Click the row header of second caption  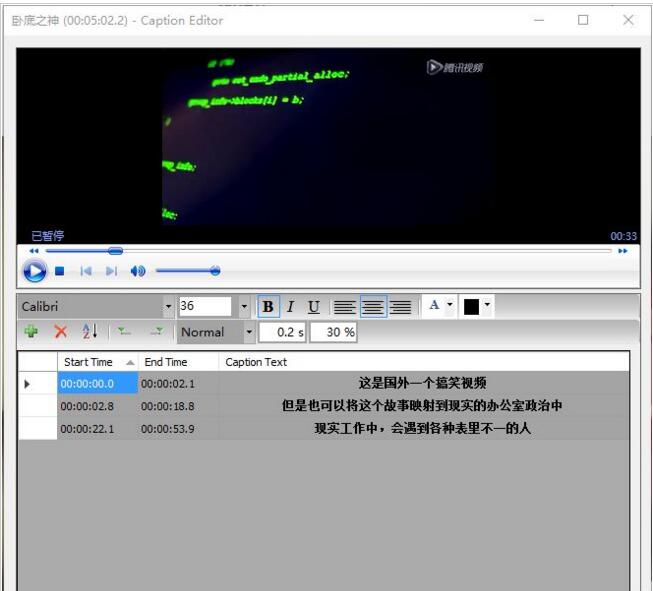37,406
